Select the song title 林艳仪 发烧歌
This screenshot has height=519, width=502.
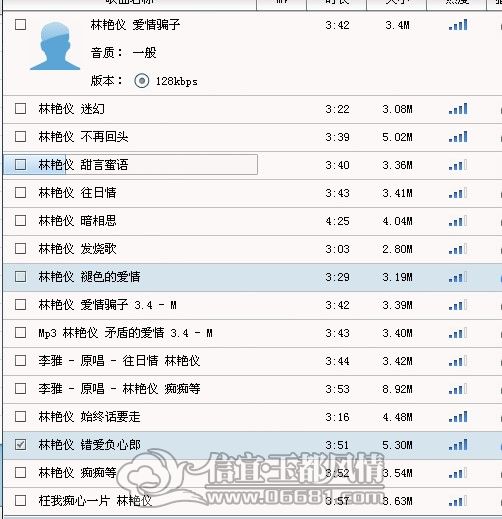click(77, 249)
